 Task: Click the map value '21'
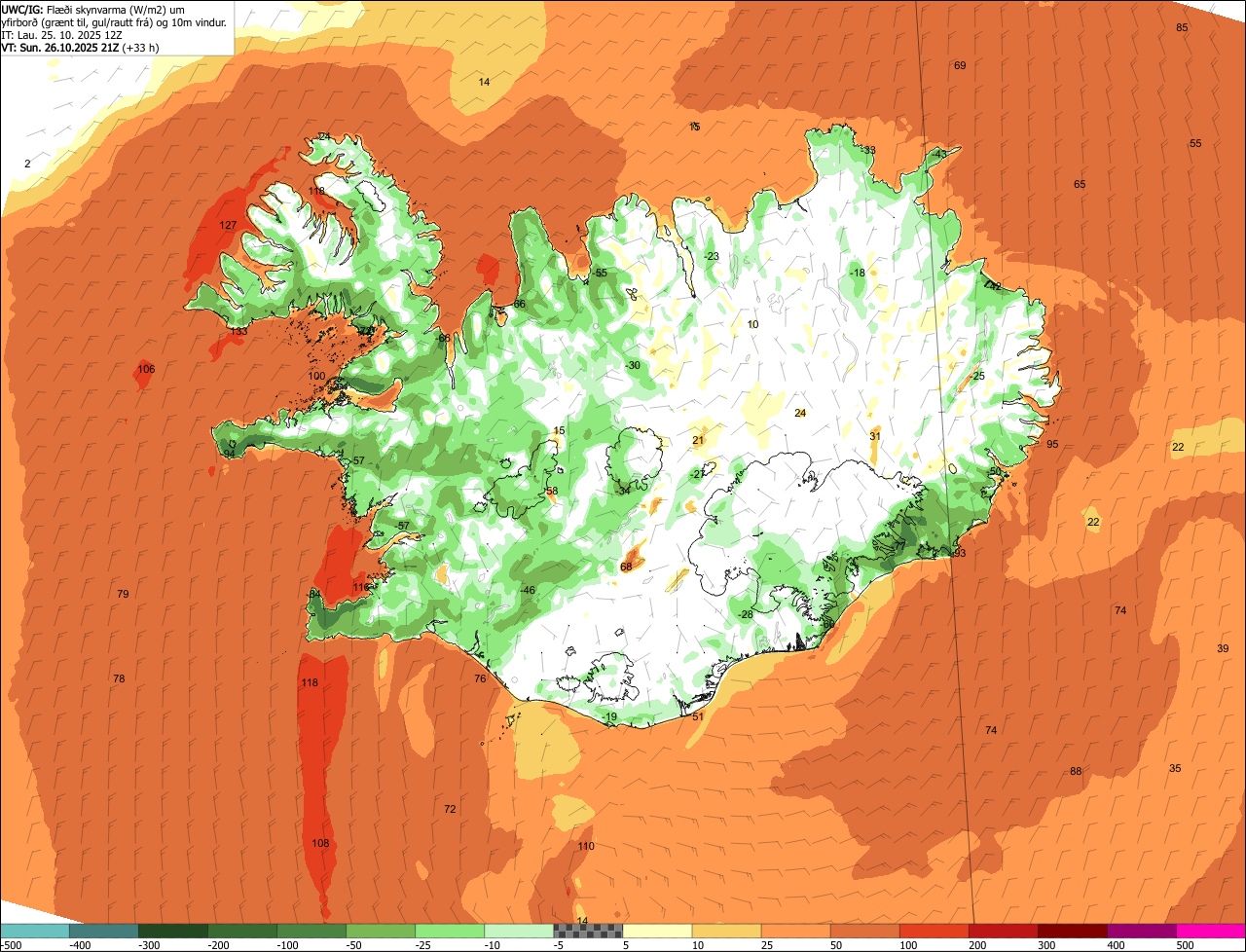tap(698, 440)
